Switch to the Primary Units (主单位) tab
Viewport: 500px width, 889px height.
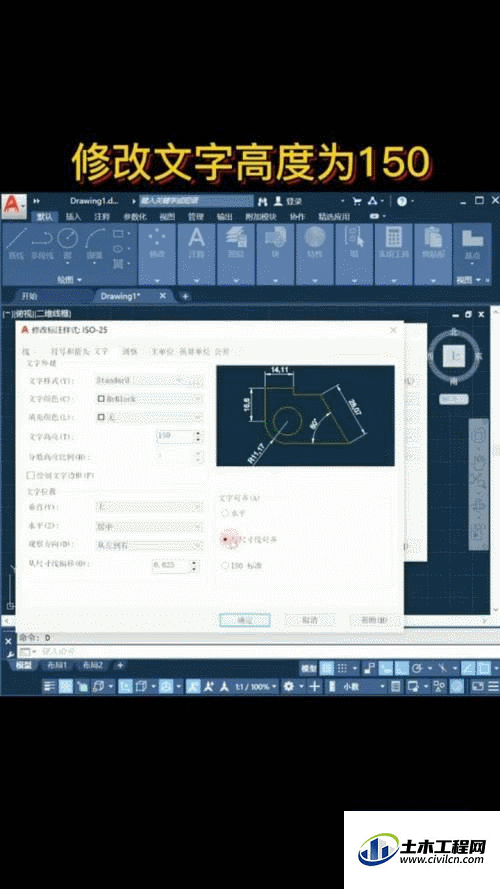tap(162, 352)
